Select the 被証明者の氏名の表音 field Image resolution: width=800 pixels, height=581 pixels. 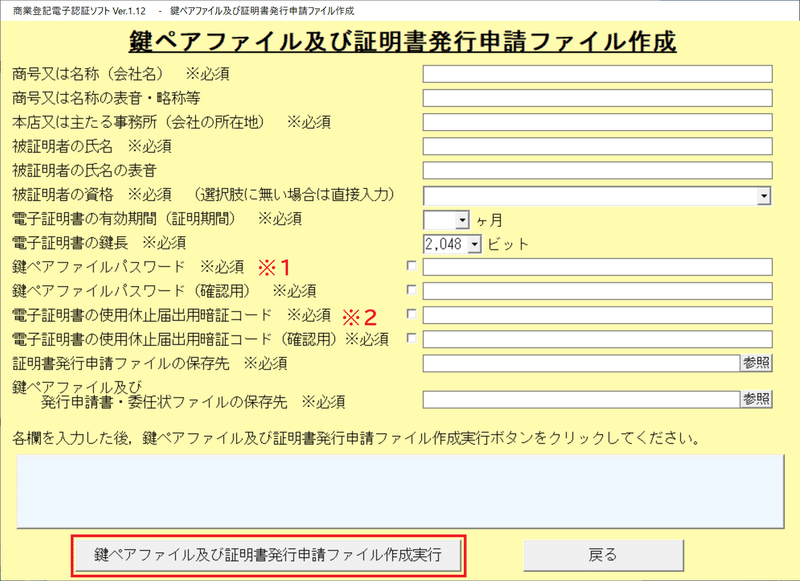[598, 168]
